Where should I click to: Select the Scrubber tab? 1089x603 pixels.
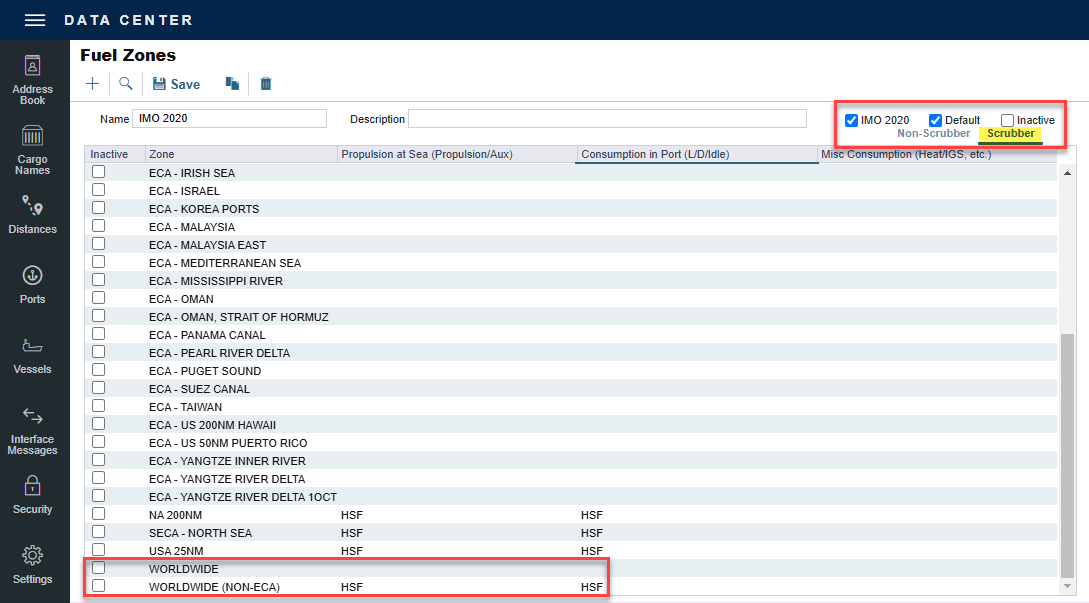click(1011, 134)
